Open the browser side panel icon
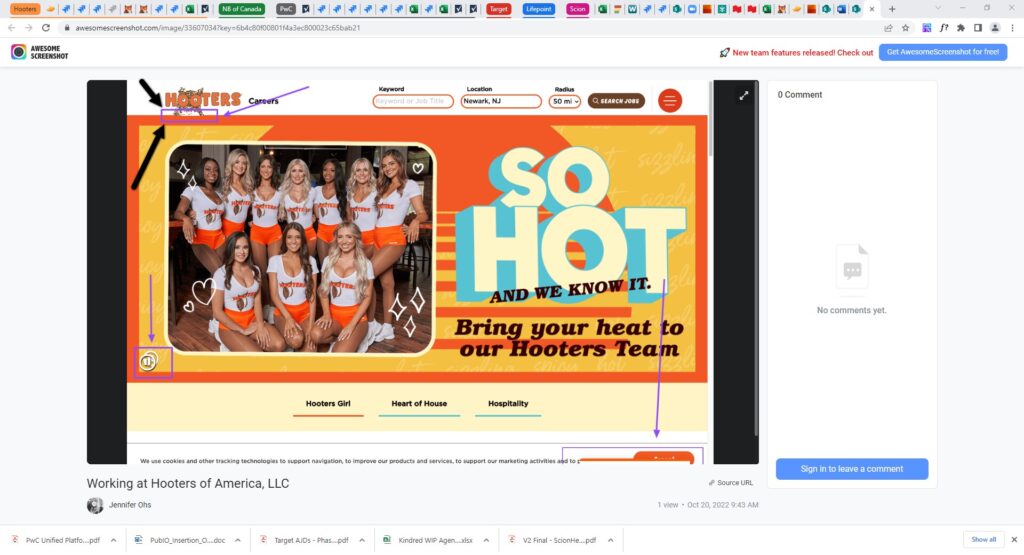This screenshot has height=555, width=1024. pos(978,28)
